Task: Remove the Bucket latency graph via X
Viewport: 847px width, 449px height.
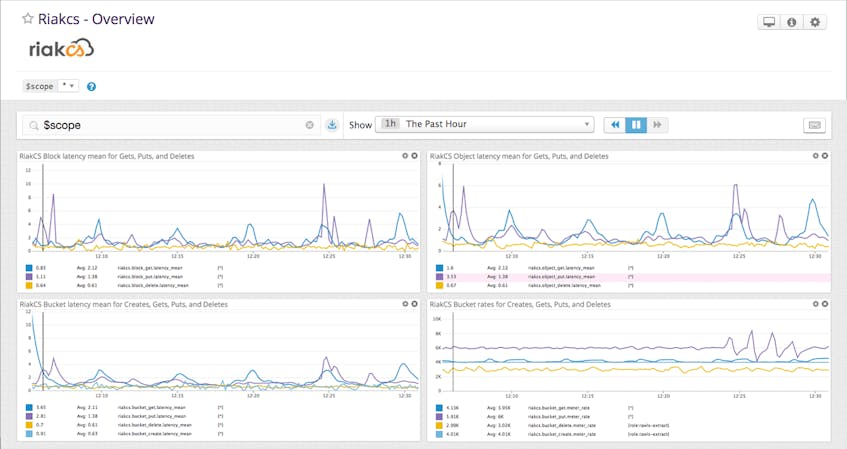Action: tap(414, 304)
